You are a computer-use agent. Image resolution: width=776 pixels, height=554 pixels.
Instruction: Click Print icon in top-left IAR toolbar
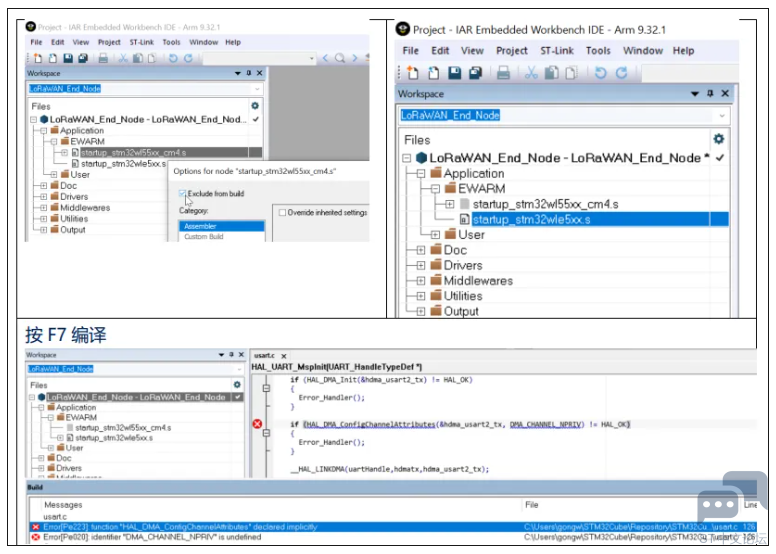103,58
